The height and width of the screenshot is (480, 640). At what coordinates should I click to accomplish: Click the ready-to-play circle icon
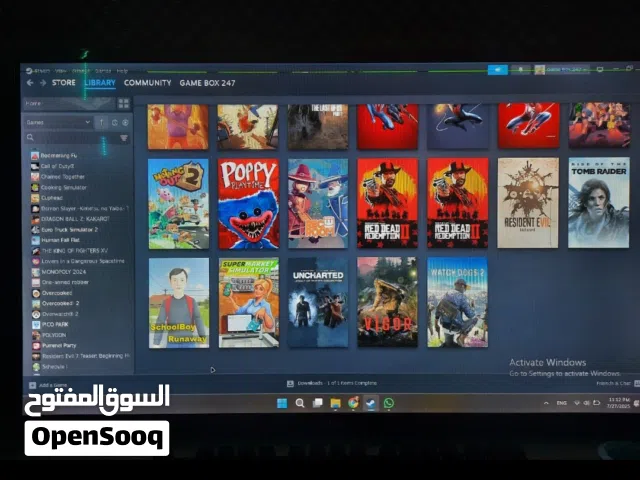(125, 122)
